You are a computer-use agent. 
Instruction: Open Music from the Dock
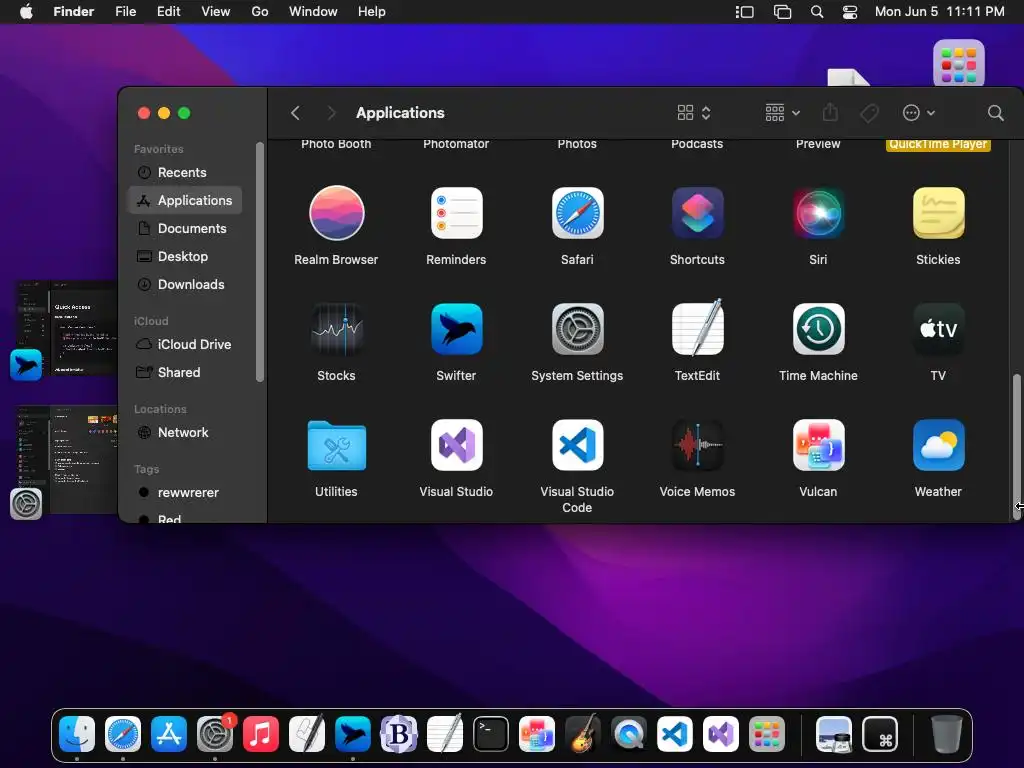(x=261, y=734)
